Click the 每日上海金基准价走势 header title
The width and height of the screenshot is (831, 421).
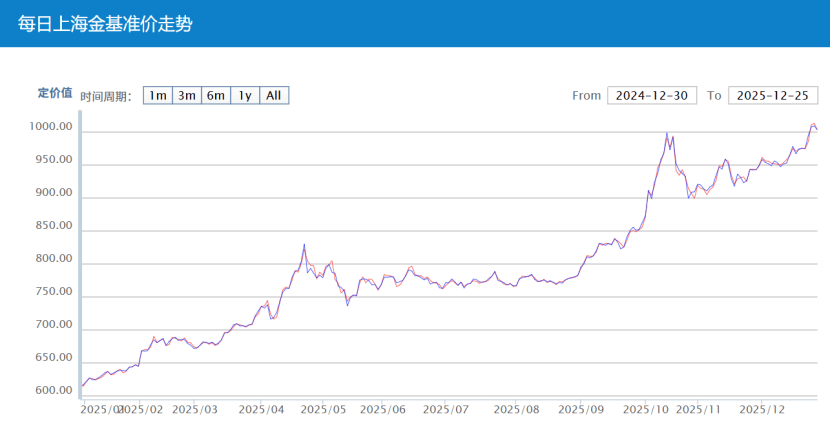105,23
